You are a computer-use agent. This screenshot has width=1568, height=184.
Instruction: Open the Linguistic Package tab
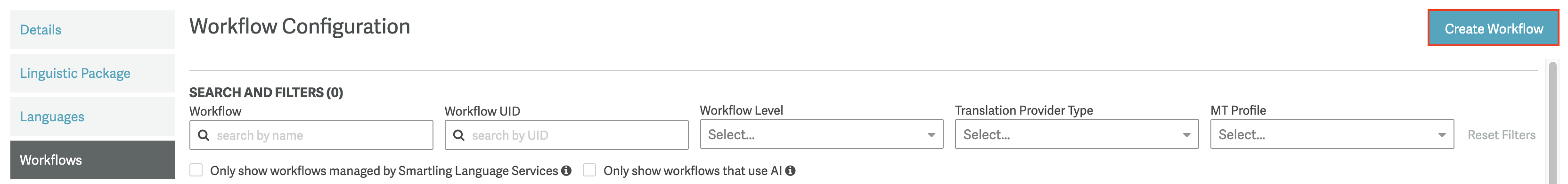coord(92,73)
